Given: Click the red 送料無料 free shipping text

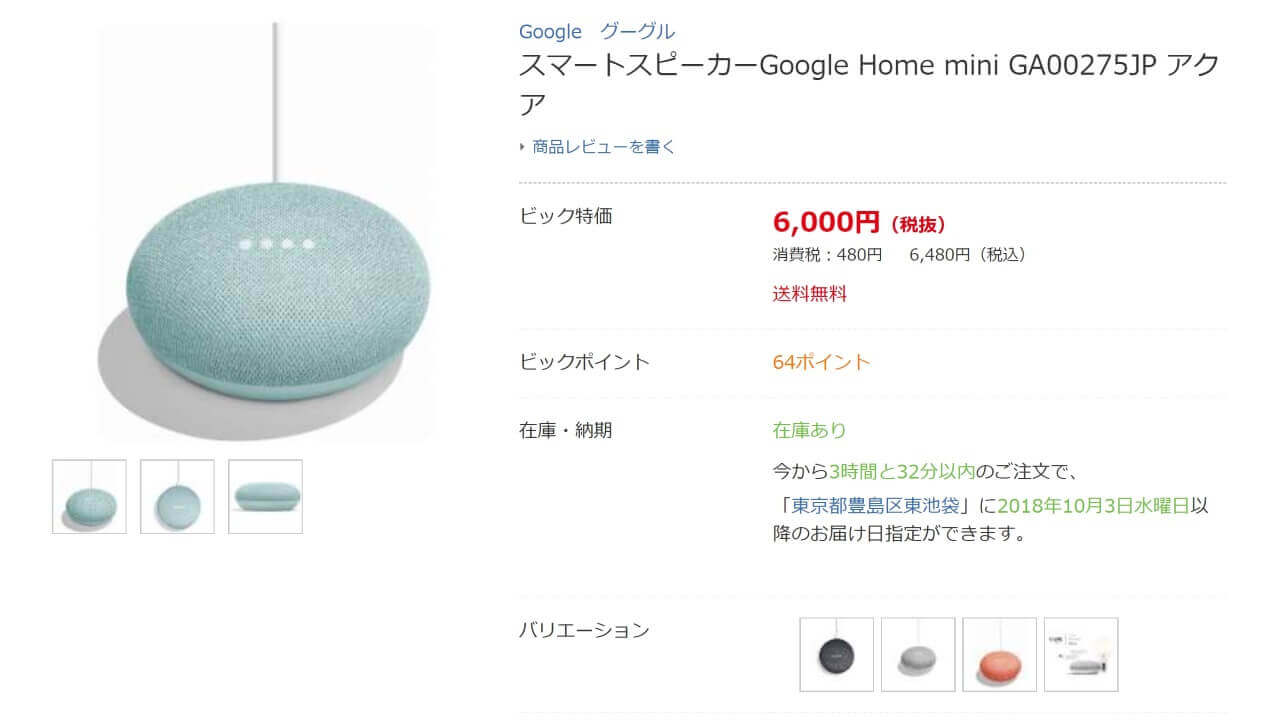Looking at the screenshot, I should pyautogui.click(x=809, y=294).
